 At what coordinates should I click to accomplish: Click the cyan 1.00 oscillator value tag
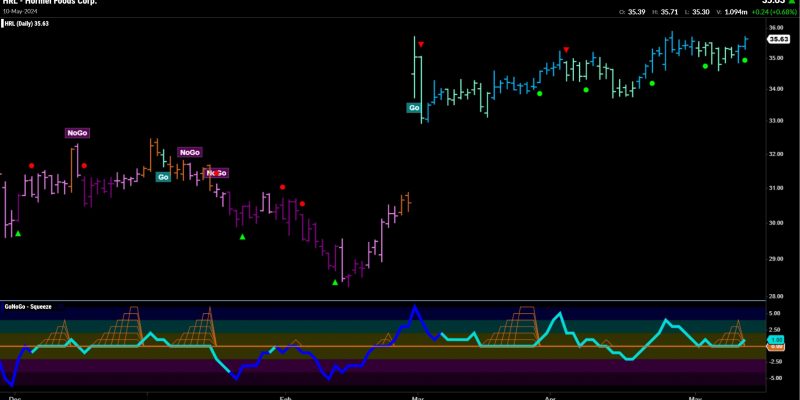pyautogui.click(x=776, y=340)
